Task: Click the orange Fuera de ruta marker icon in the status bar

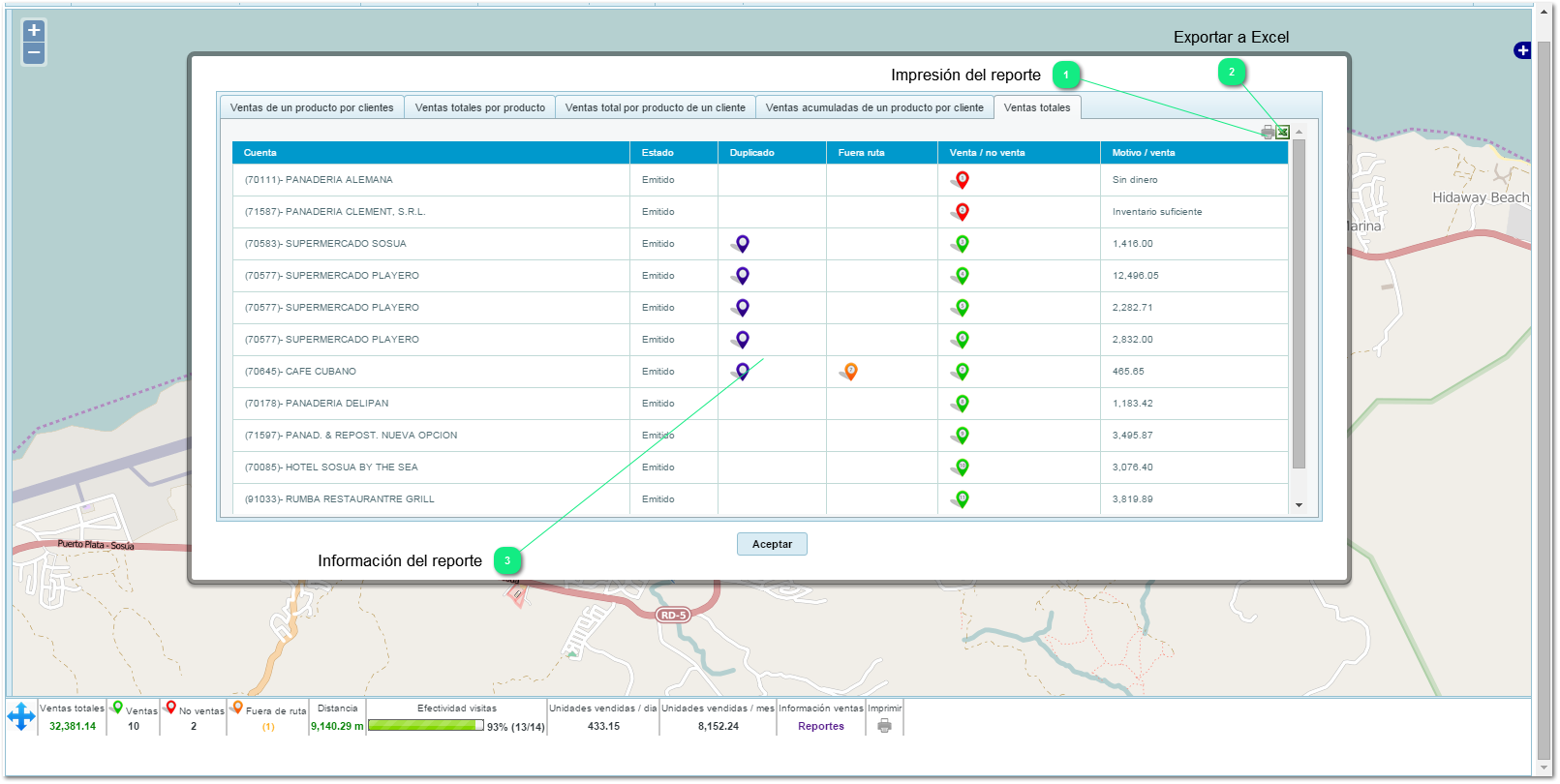Action: (x=236, y=709)
